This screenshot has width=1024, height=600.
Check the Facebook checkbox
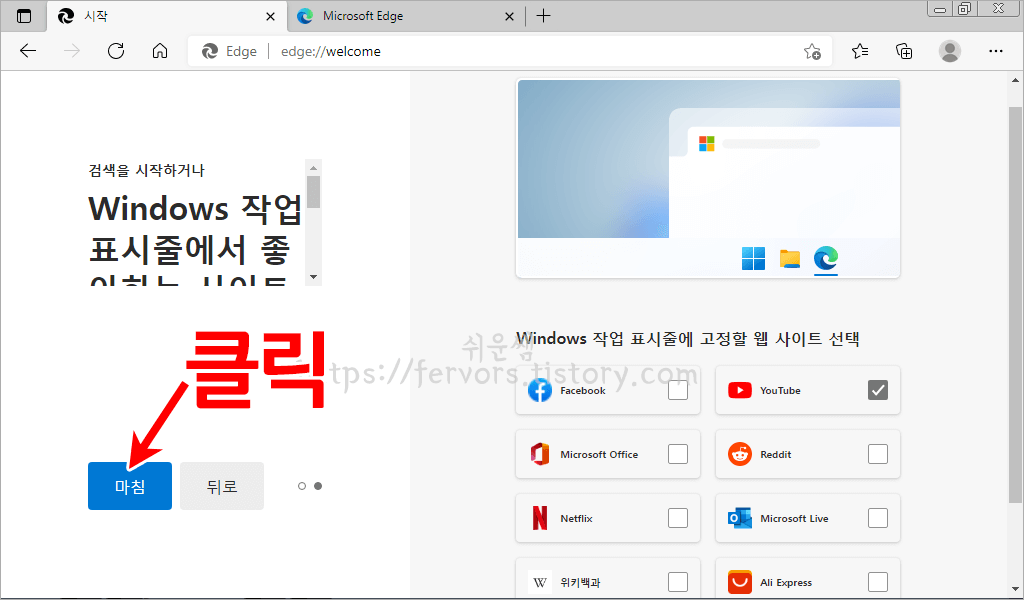tap(678, 390)
